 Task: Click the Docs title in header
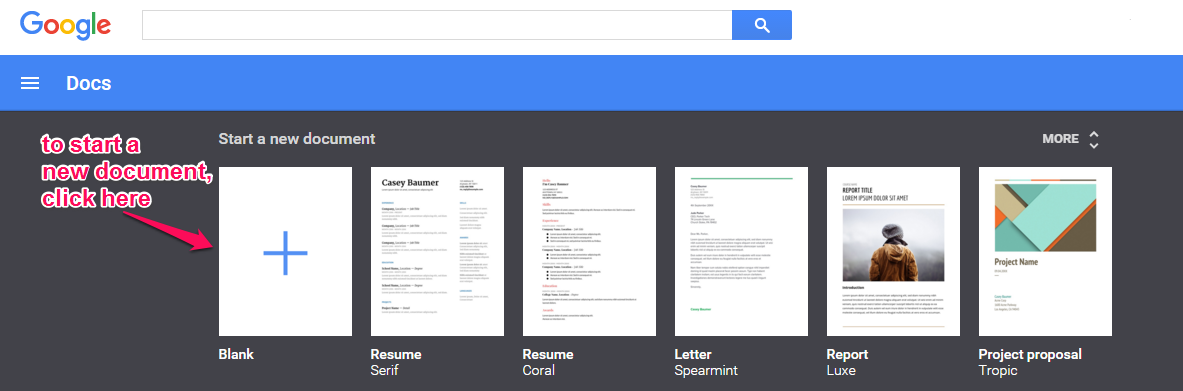pos(88,83)
